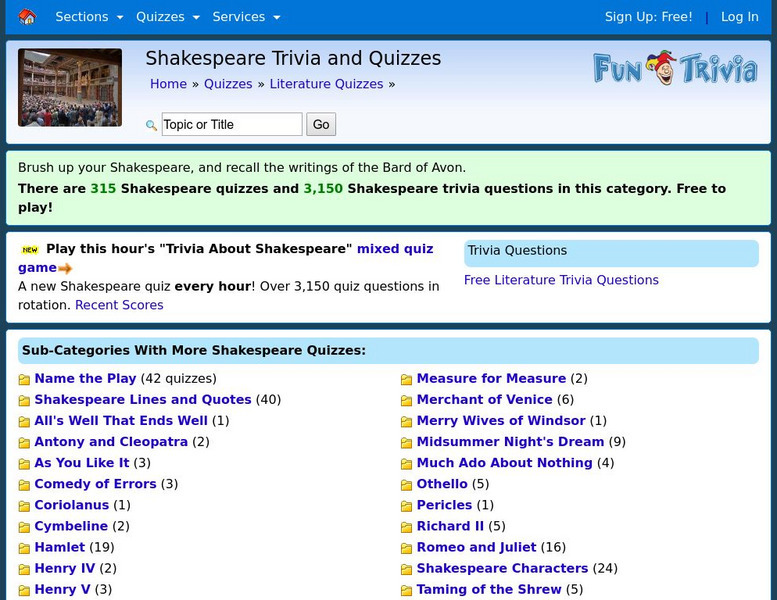777x600 pixels.
Task: Focus the Topic or Title search field
Action: point(232,124)
